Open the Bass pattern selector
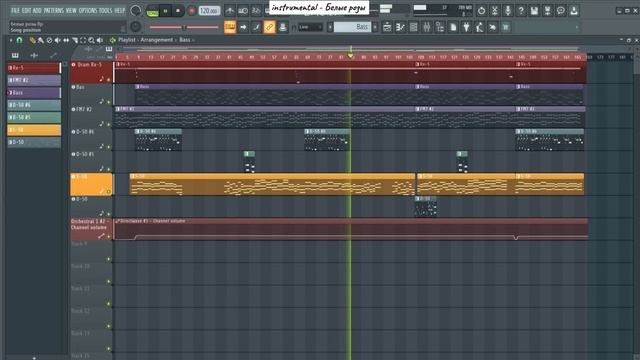The image size is (640, 360). [353, 27]
